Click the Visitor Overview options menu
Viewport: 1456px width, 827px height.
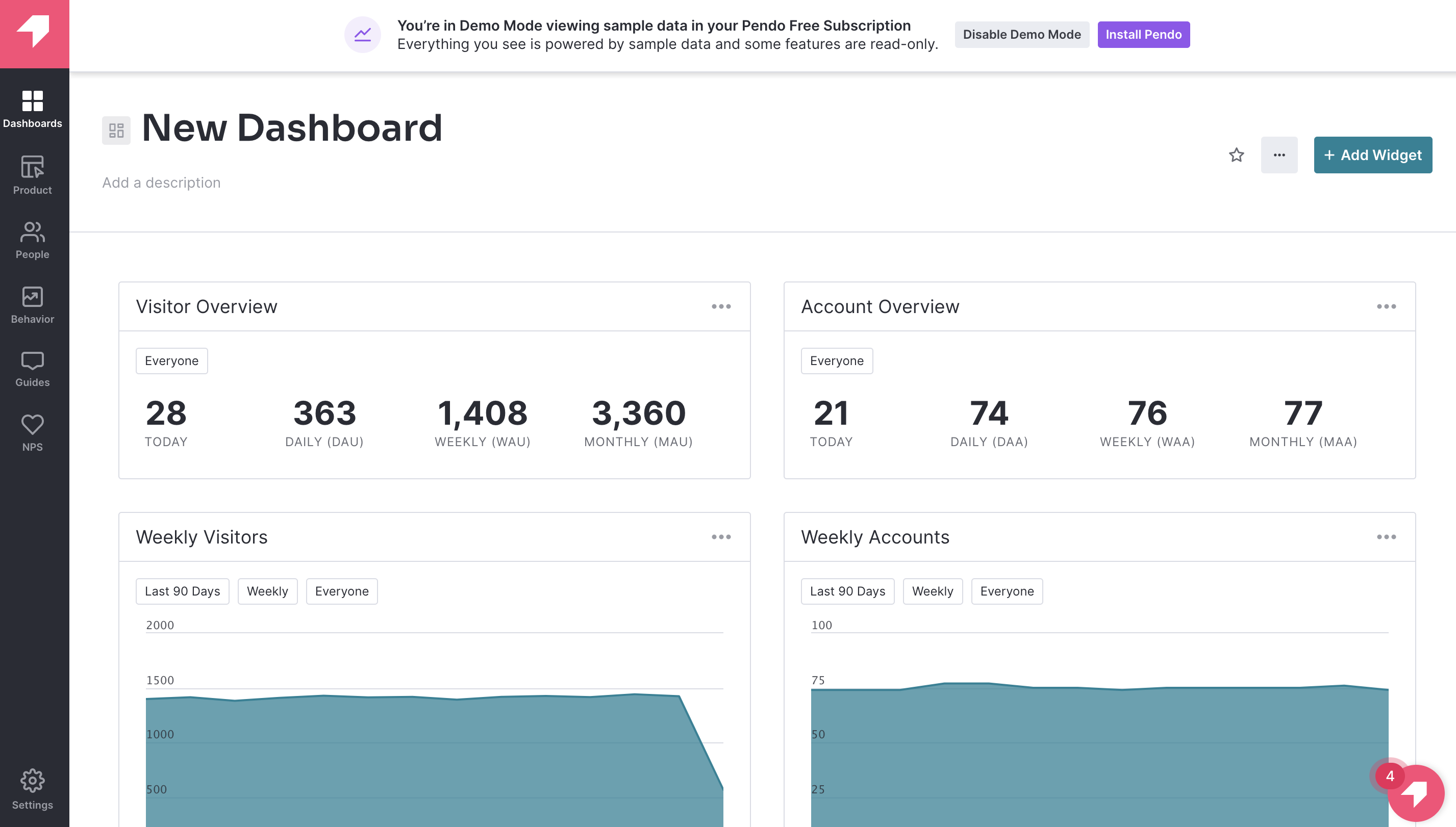point(722,306)
